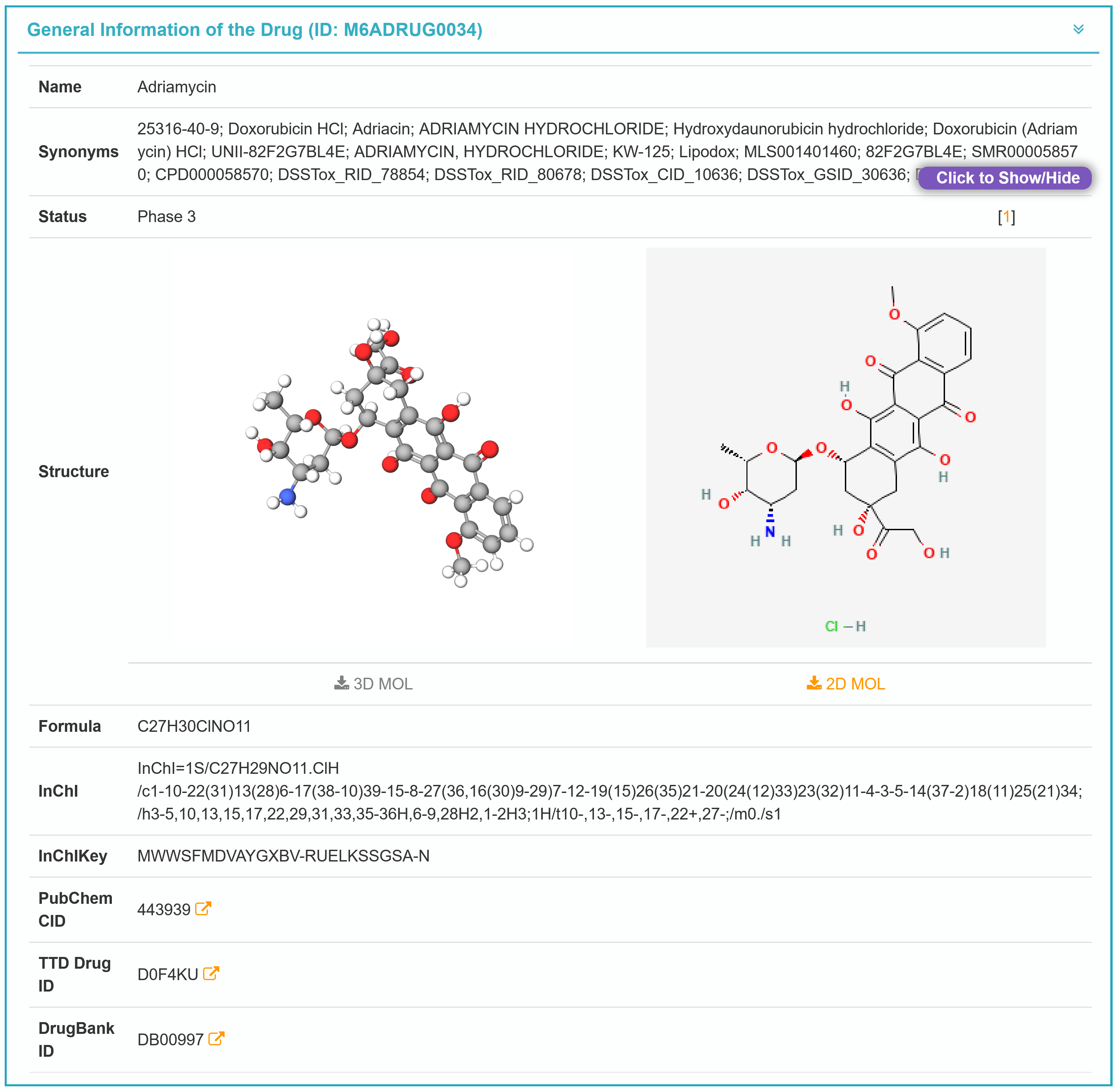Image resolution: width=1117 pixels, height=1092 pixels.
Task: Open TTD Drug ID external link icon
Action: tap(211, 974)
